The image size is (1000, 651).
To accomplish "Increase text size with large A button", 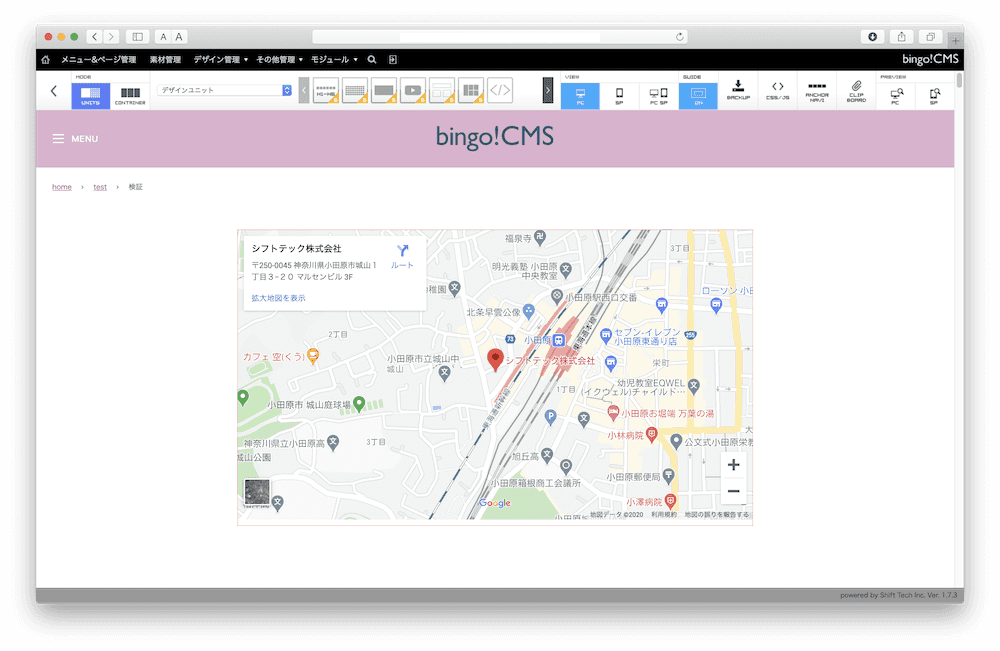I will click(x=179, y=37).
